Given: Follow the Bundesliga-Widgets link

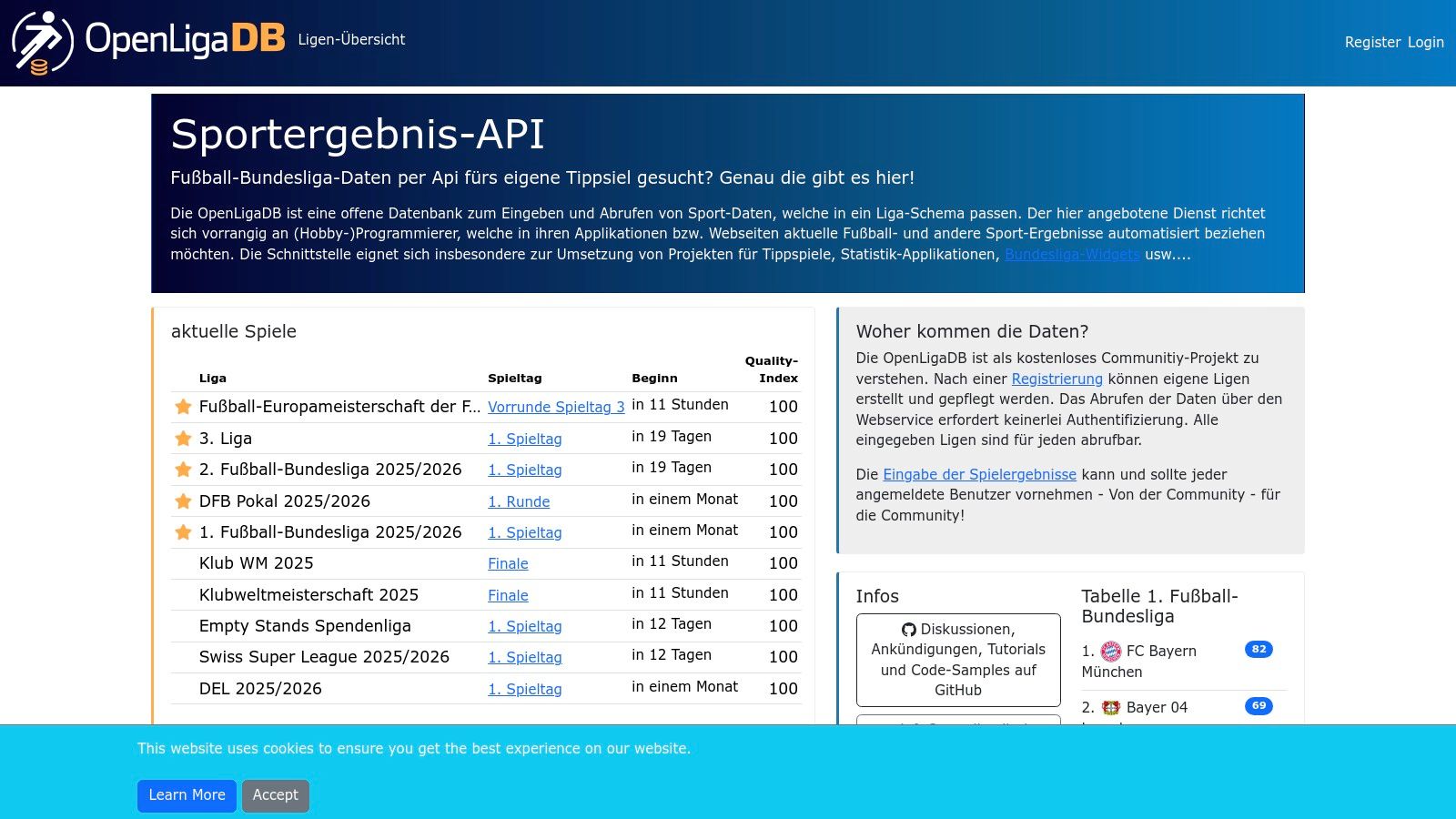Looking at the screenshot, I should coord(1072,255).
